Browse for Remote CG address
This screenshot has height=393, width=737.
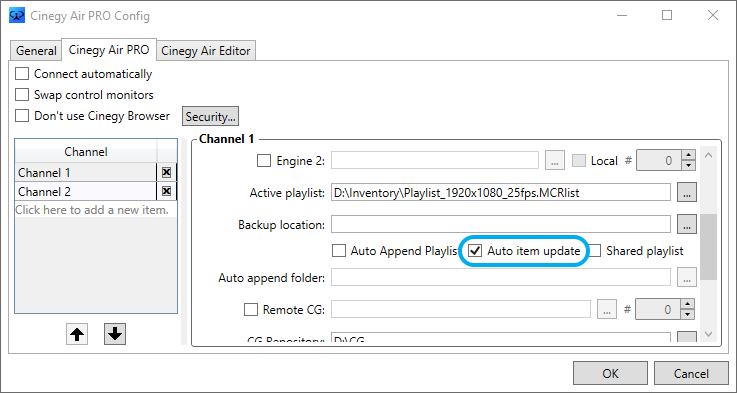pyautogui.click(x=607, y=309)
